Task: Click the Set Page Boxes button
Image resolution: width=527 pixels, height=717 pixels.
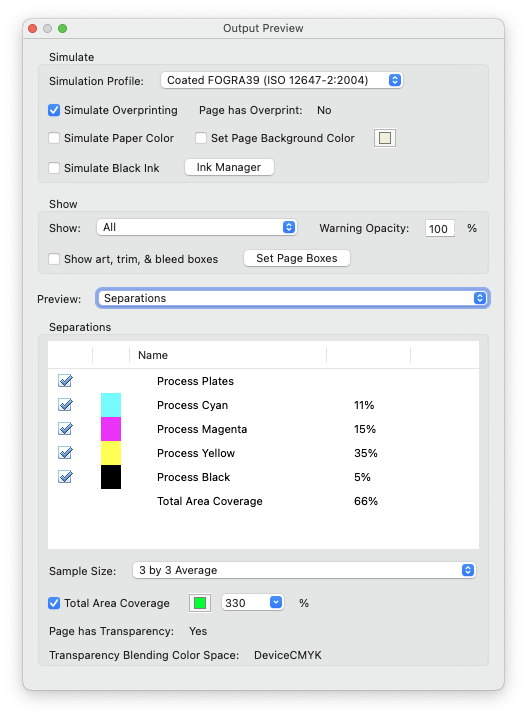Action: tap(297, 258)
